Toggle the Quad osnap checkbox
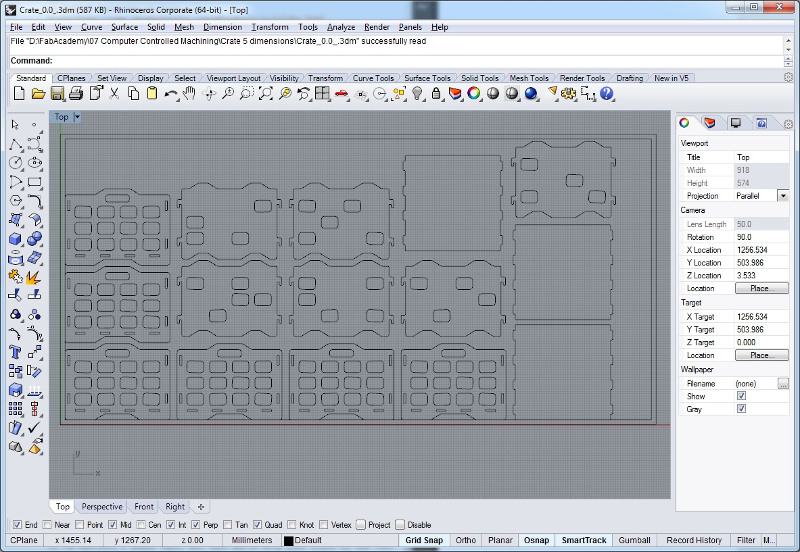Screen dimensions: 800x552 coord(258,525)
